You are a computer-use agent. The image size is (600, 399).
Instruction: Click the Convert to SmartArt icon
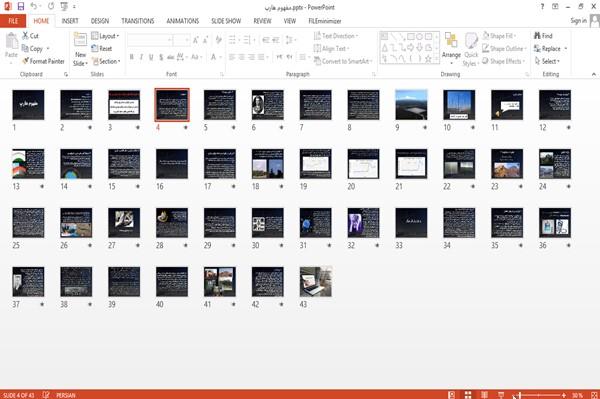click(x=342, y=61)
